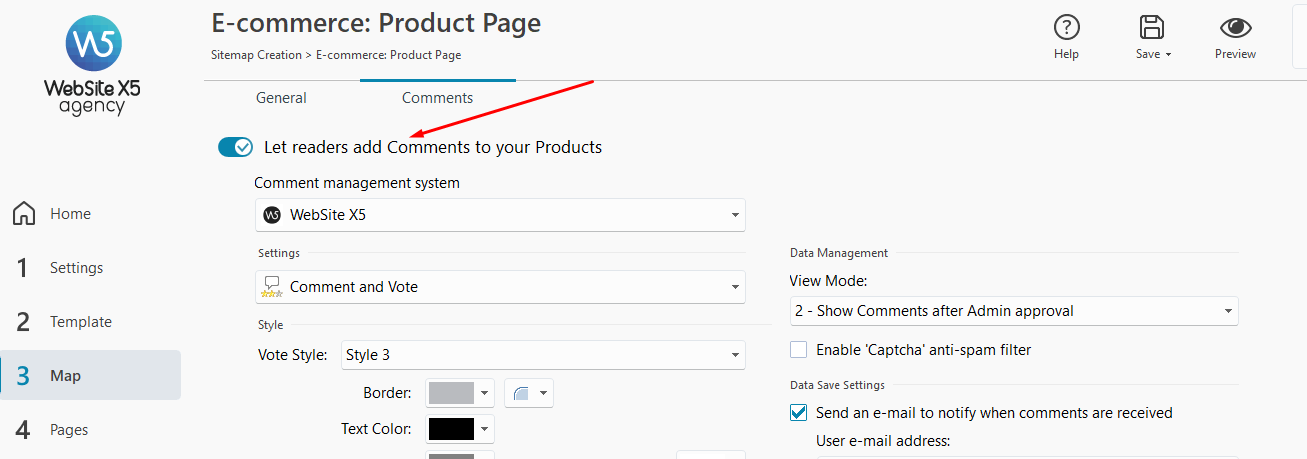Switch to the General tab
The image size is (1307, 459).
[x=281, y=98]
